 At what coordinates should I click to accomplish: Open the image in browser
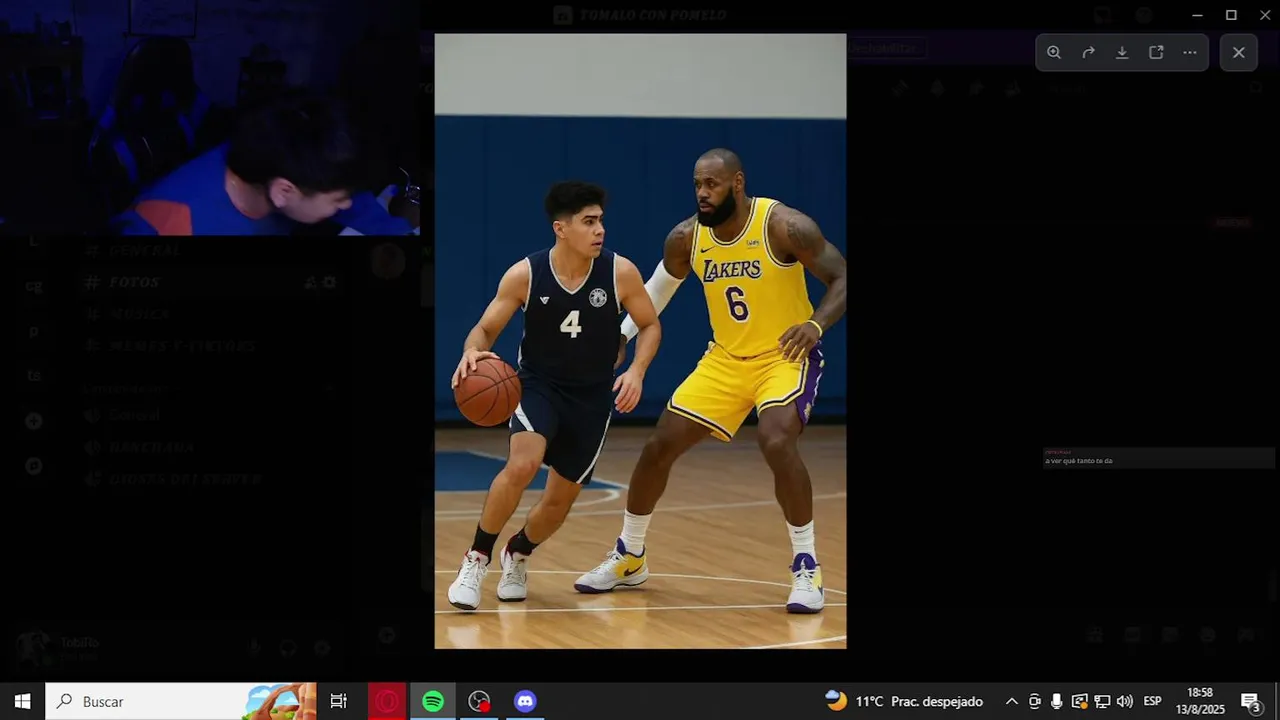[x=1156, y=53]
